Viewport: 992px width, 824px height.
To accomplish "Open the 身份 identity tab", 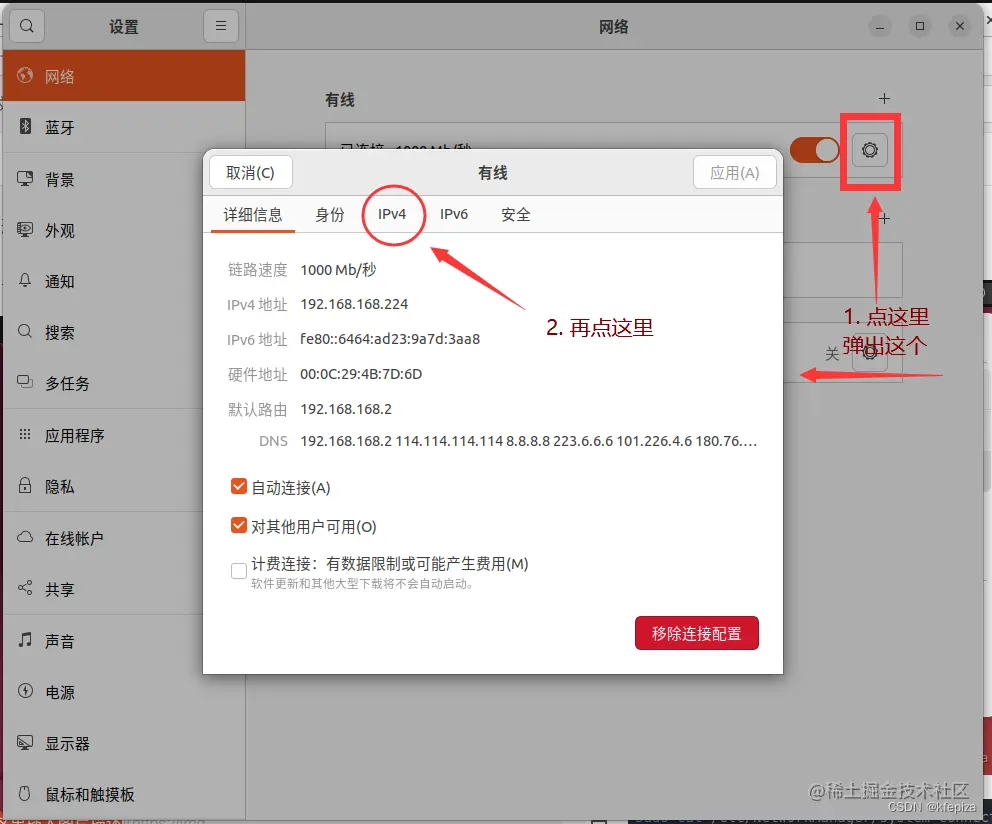I will click(330, 214).
